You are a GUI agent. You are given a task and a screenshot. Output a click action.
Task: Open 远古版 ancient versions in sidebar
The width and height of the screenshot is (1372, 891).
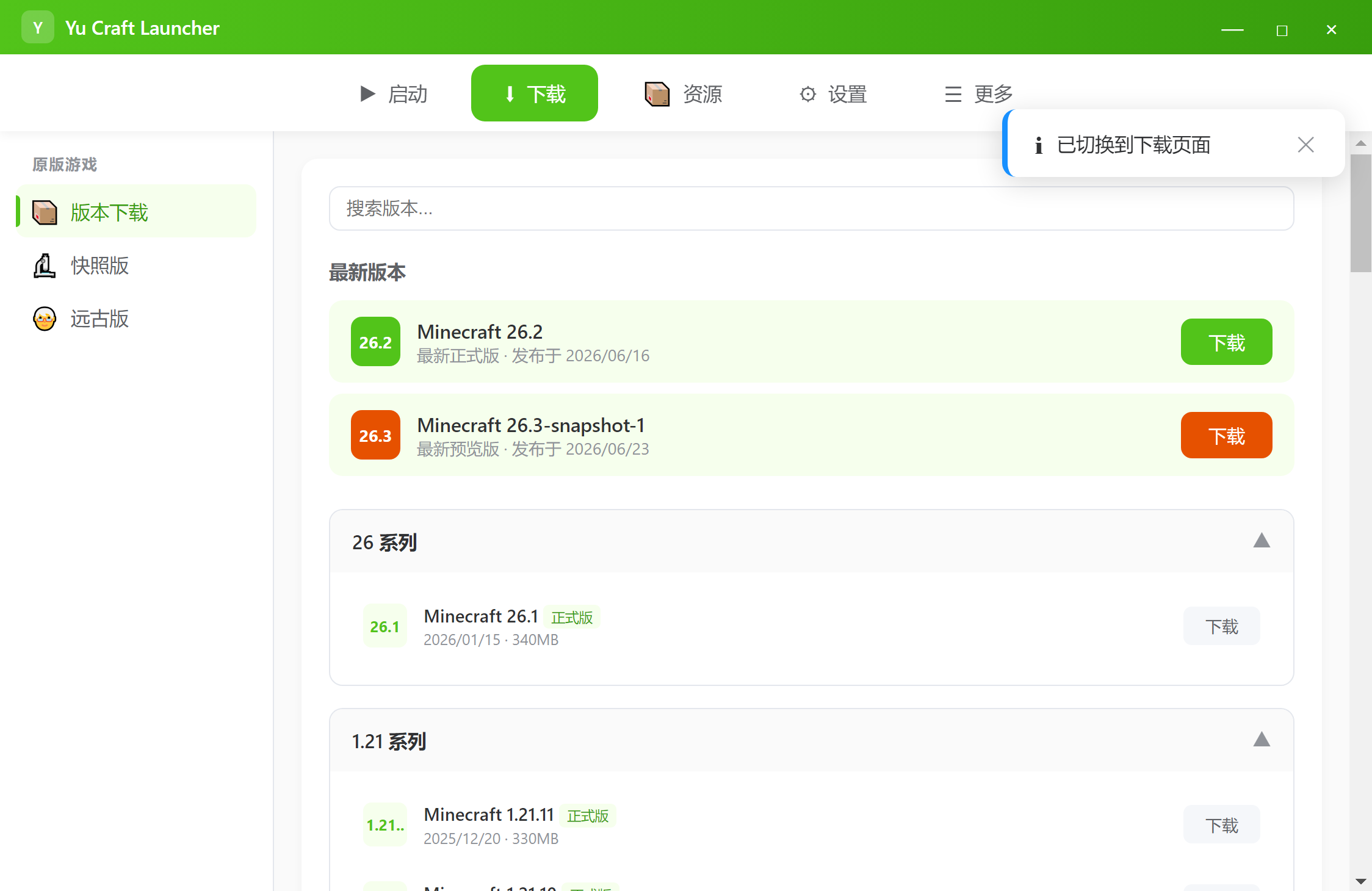(x=136, y=319)
